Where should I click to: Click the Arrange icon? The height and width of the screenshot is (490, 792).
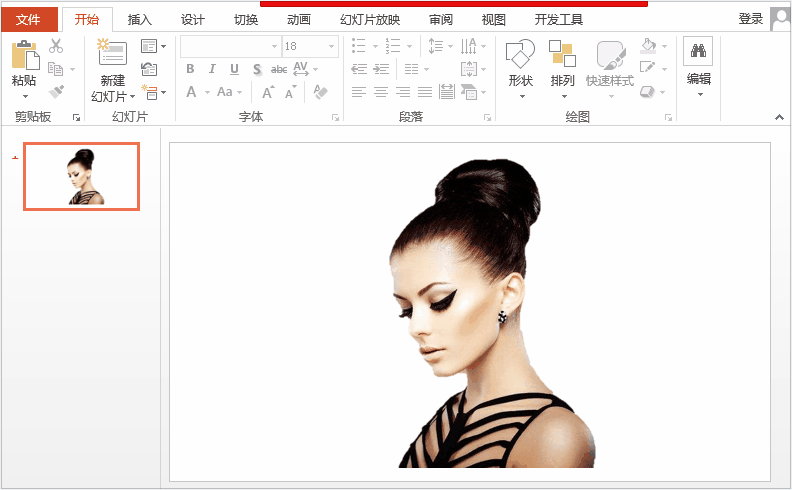coord(562,54)
